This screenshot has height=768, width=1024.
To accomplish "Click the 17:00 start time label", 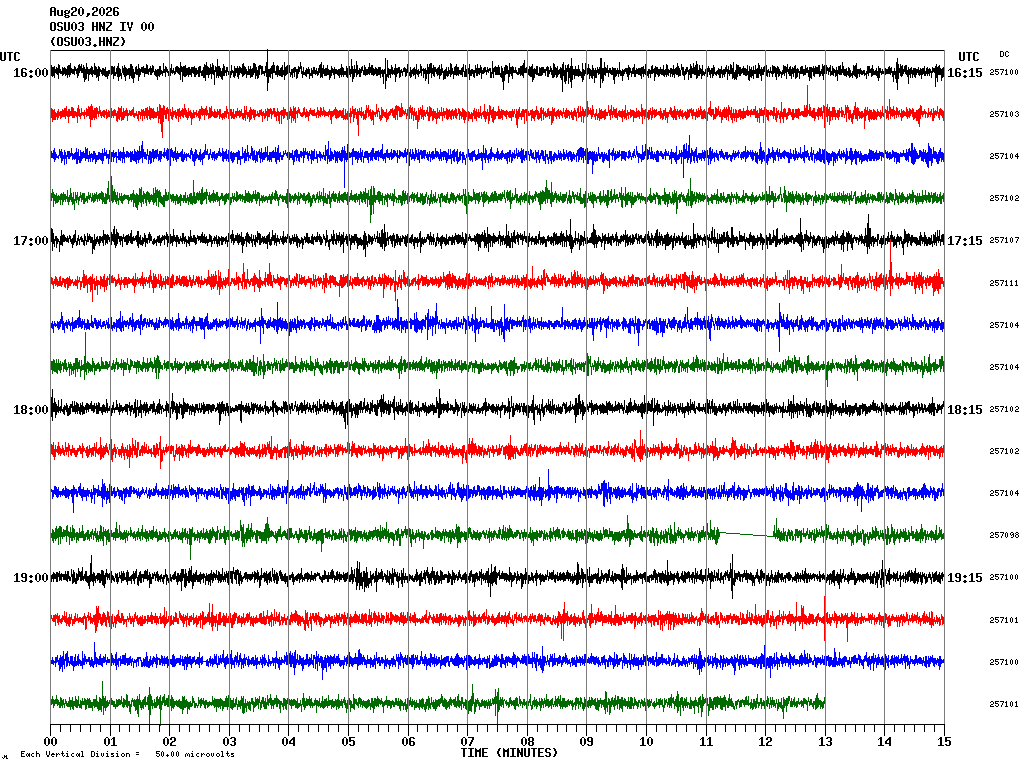I will click(31, 241).
